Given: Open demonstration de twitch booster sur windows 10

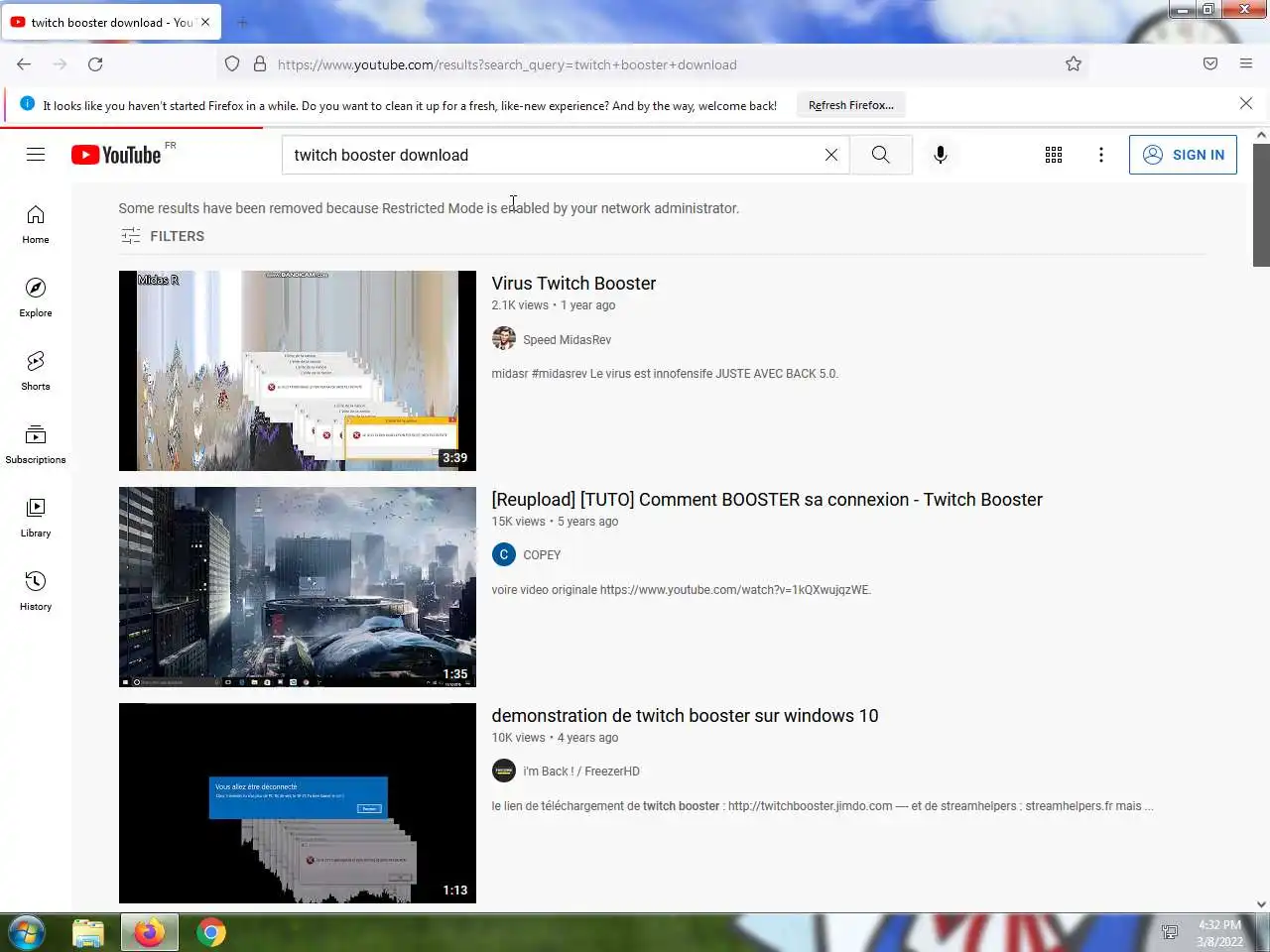Looking at the screenshot, I should coord(685,716).
